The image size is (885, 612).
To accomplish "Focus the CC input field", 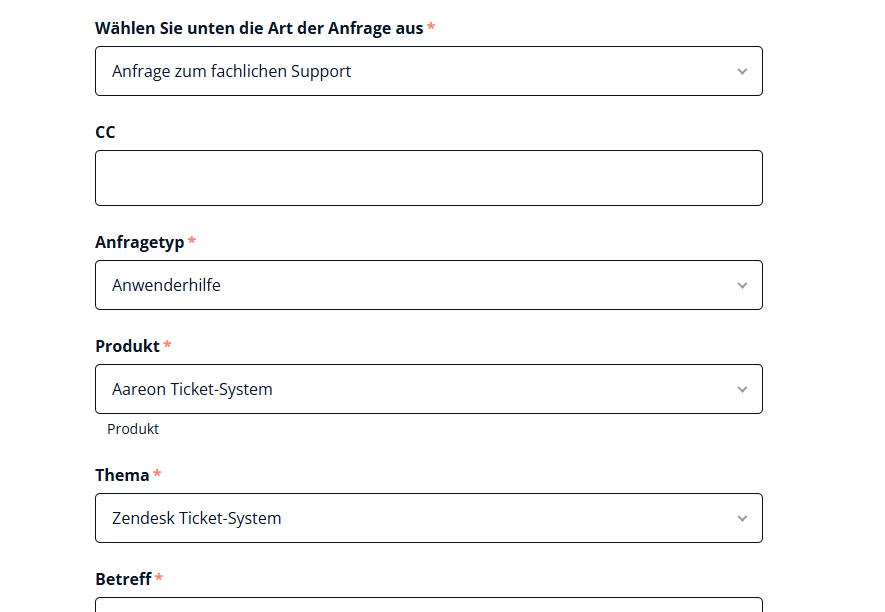I will (428, 178).
